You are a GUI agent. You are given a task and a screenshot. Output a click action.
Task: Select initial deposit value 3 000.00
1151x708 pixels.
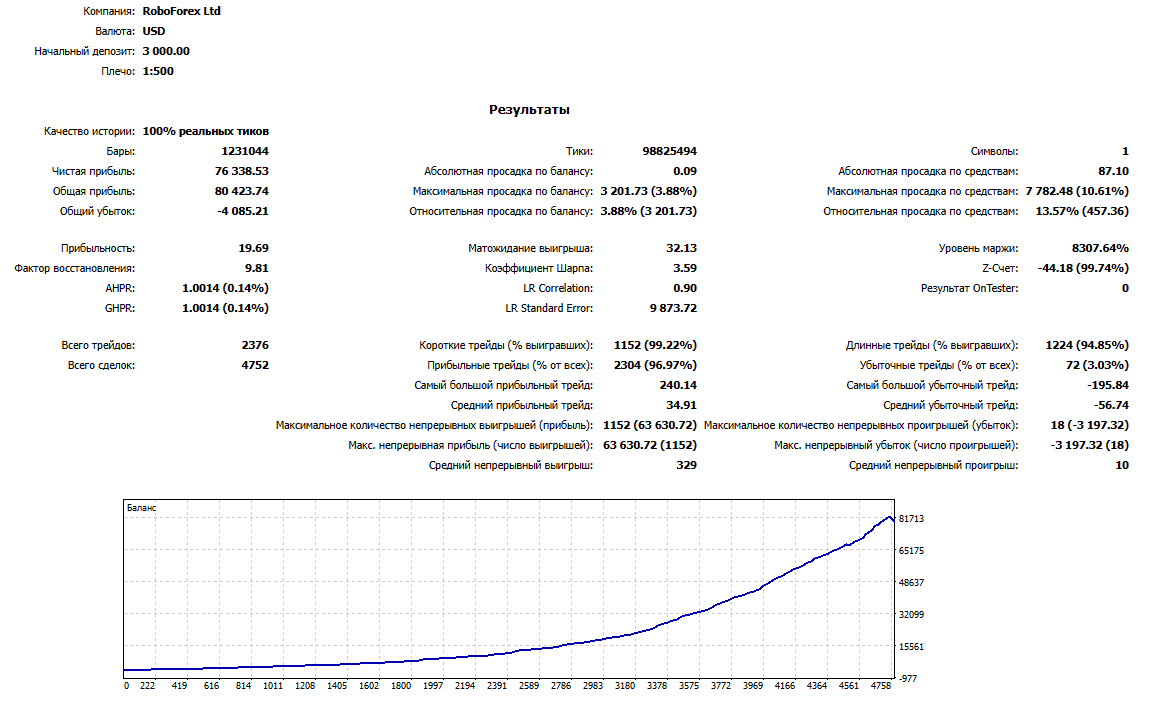tap(166, 51)
